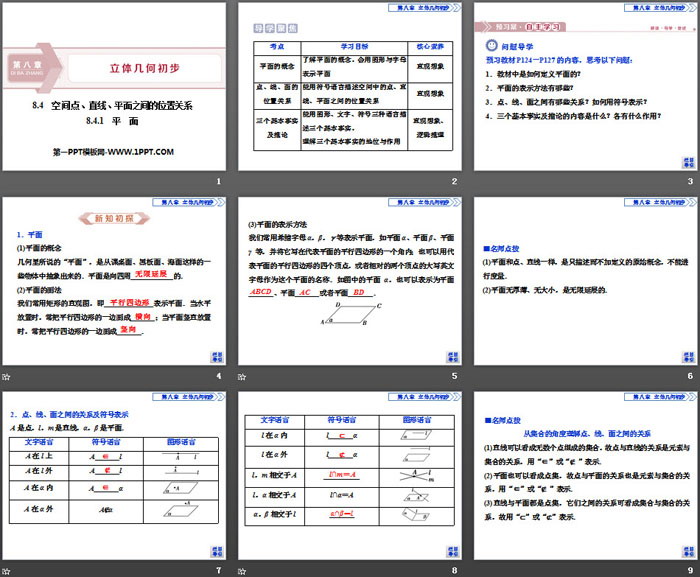700x577 pixels.
Task: Click the red 平行四边形 answer on slide 4
Action: pos(129,302)
